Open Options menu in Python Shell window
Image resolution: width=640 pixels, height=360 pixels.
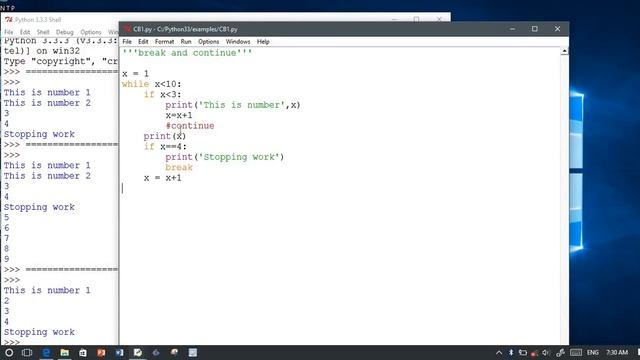[91, 32]
